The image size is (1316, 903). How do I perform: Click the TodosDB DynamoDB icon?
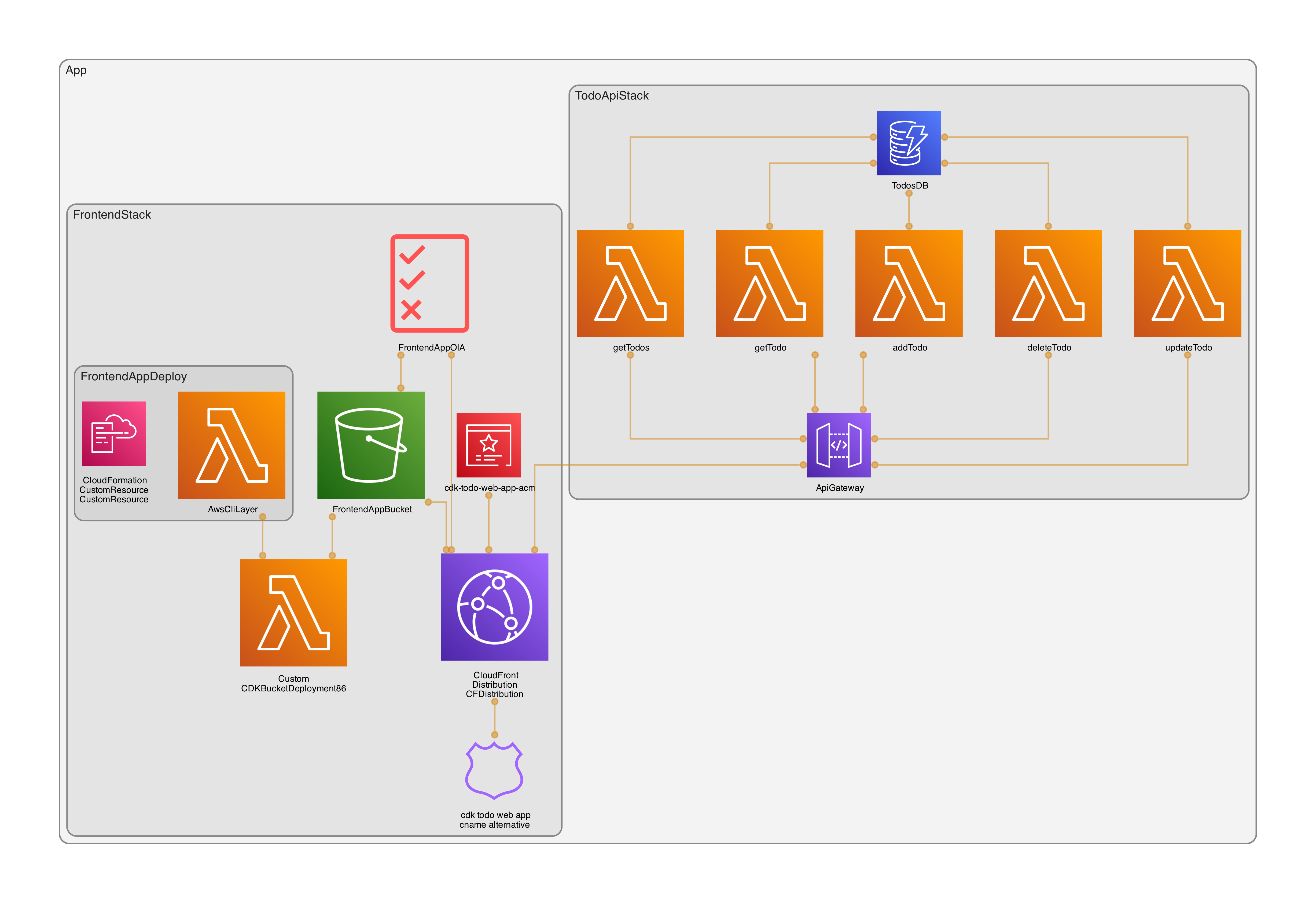point(908,143)
